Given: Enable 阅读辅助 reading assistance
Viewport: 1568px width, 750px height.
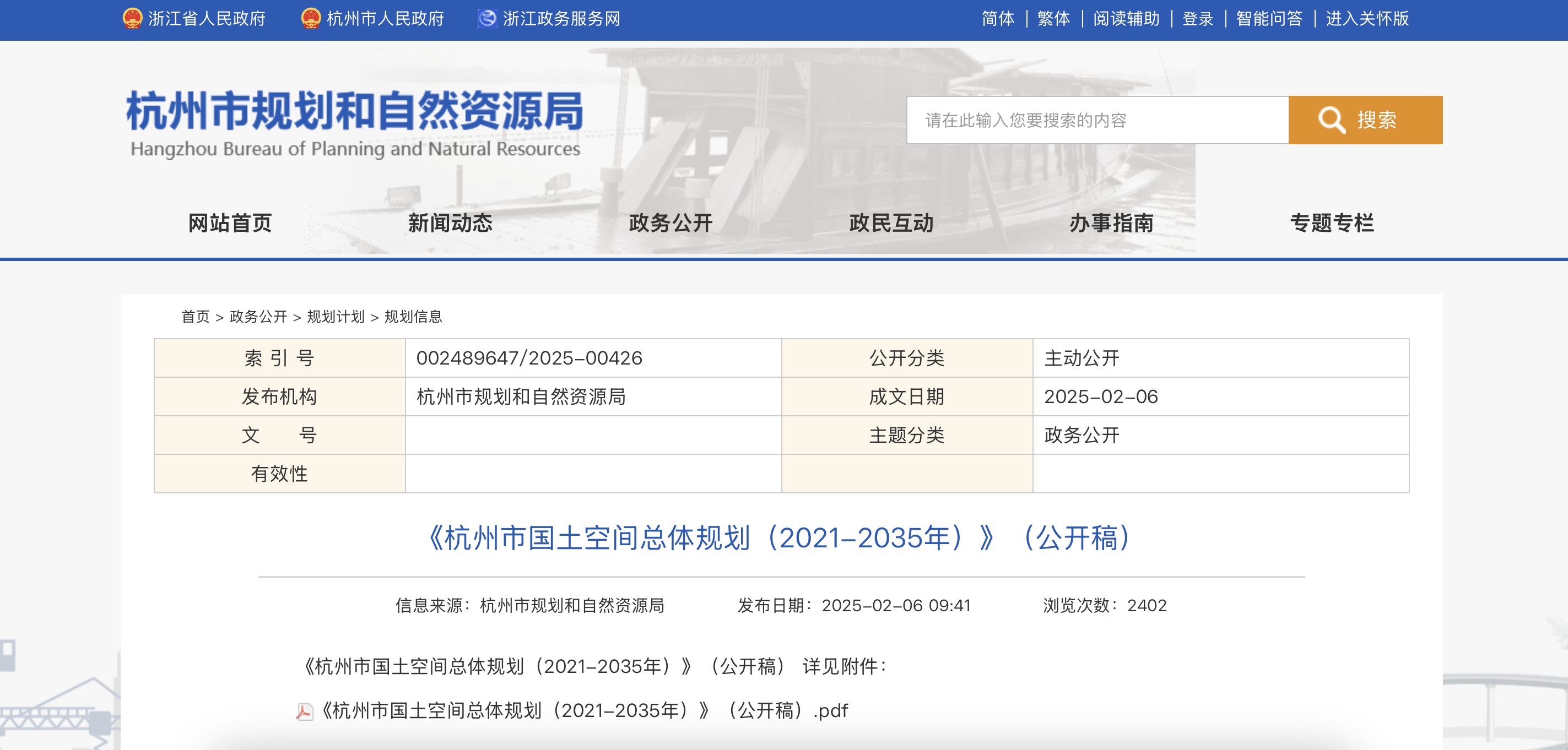Looking at the screenshot, I should pyautogui.click(x=1126, y=19).
